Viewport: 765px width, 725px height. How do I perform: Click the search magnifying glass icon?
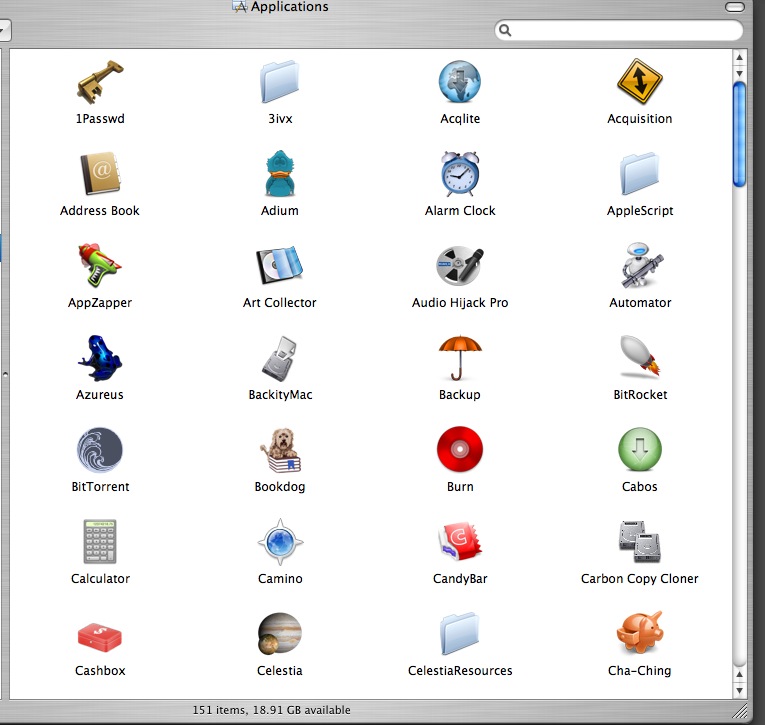pyautogui.click(x=505, y=30)
